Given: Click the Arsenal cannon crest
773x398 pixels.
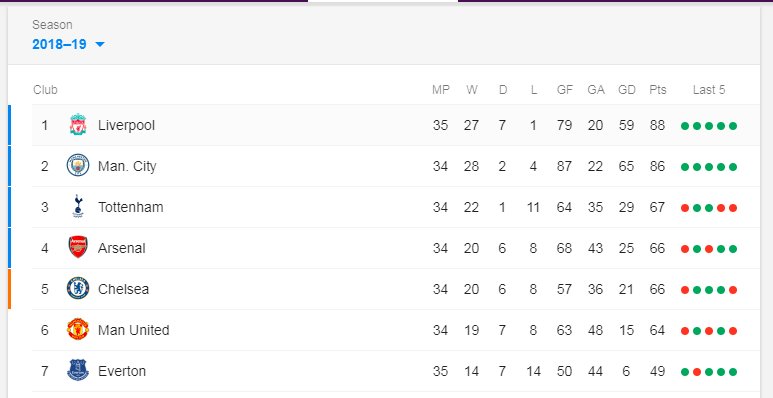Looking at the screenshot, I should [78, 248].
